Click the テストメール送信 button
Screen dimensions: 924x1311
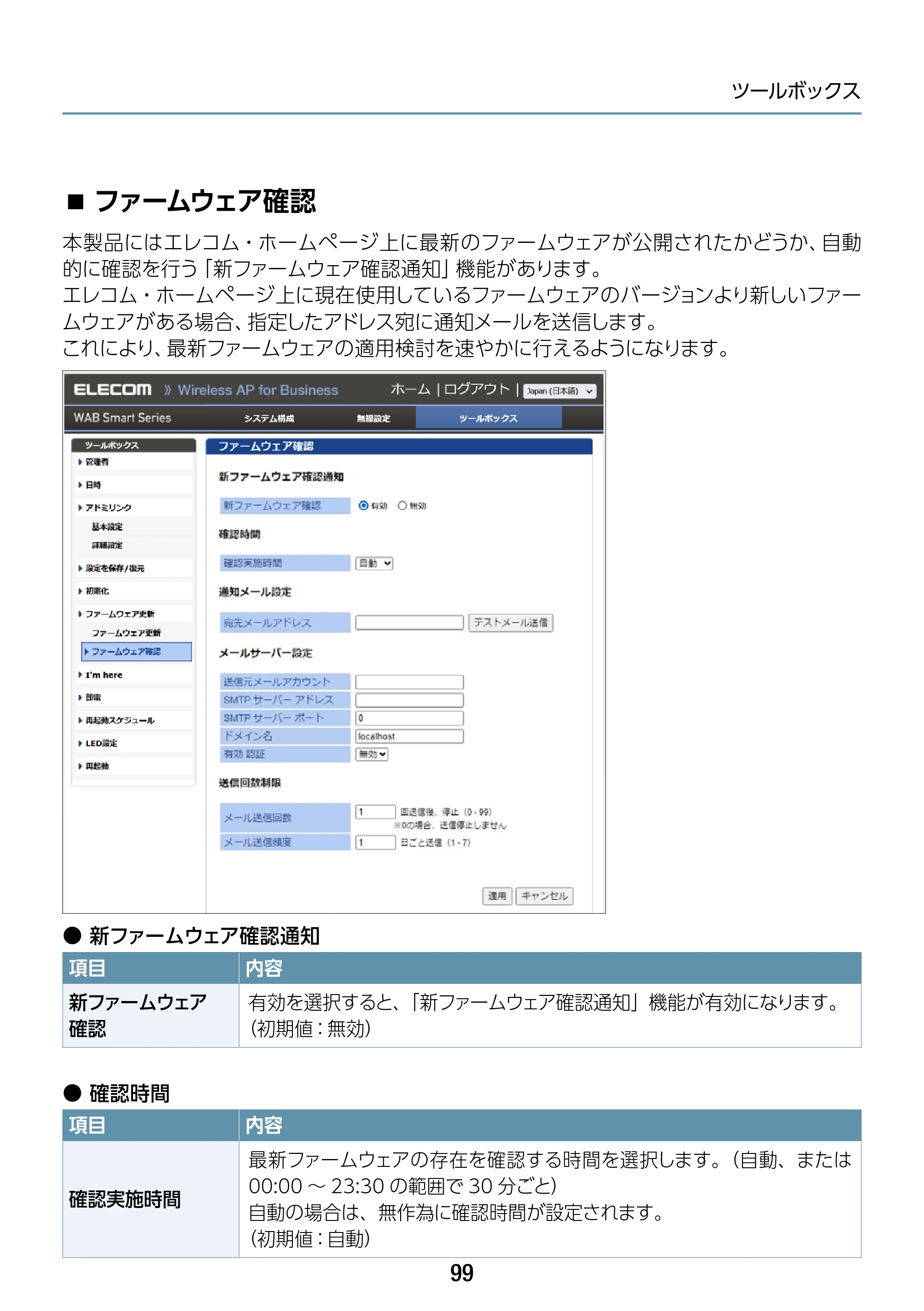click(511, 622)
